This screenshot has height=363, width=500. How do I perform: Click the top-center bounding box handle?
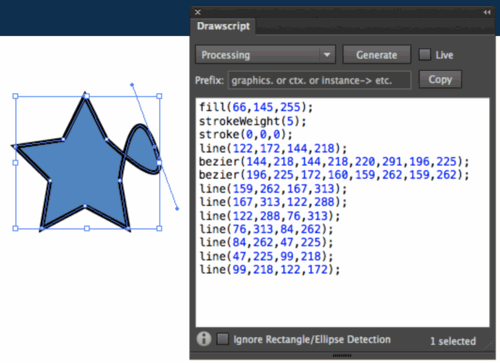(87, 96)
